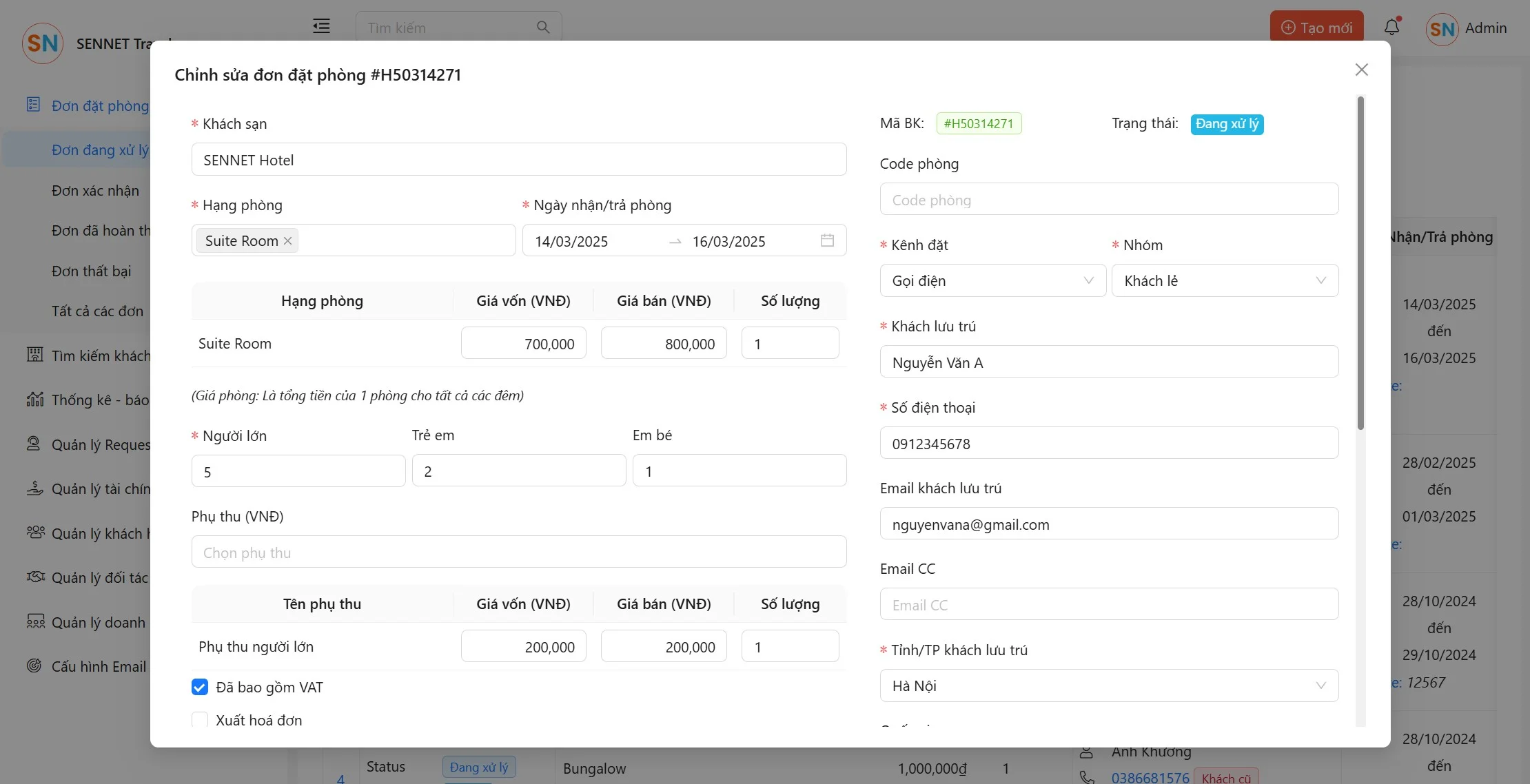1530x784 pixels.
Task: Toggle the sidebar collapse menu icon
Action: coord(321,26)
